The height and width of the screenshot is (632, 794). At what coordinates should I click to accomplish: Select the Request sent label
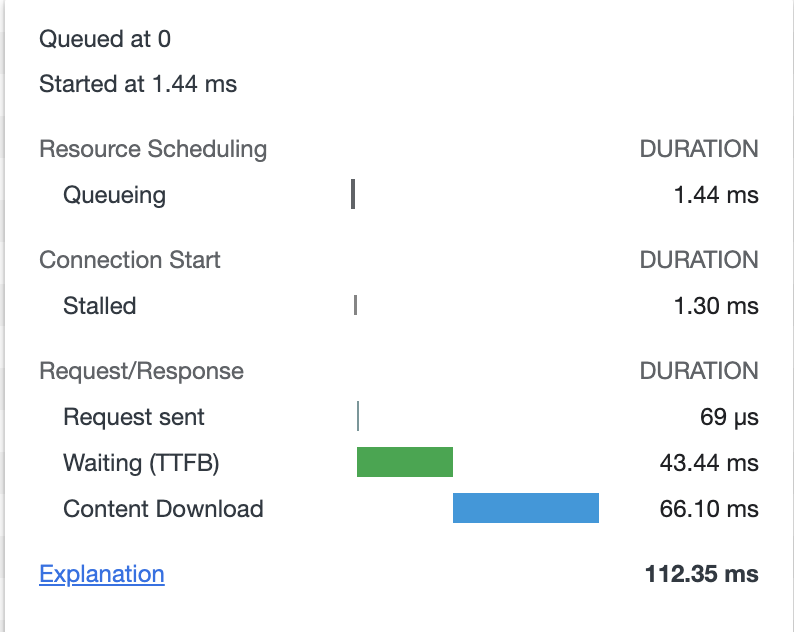pos(133,417)
